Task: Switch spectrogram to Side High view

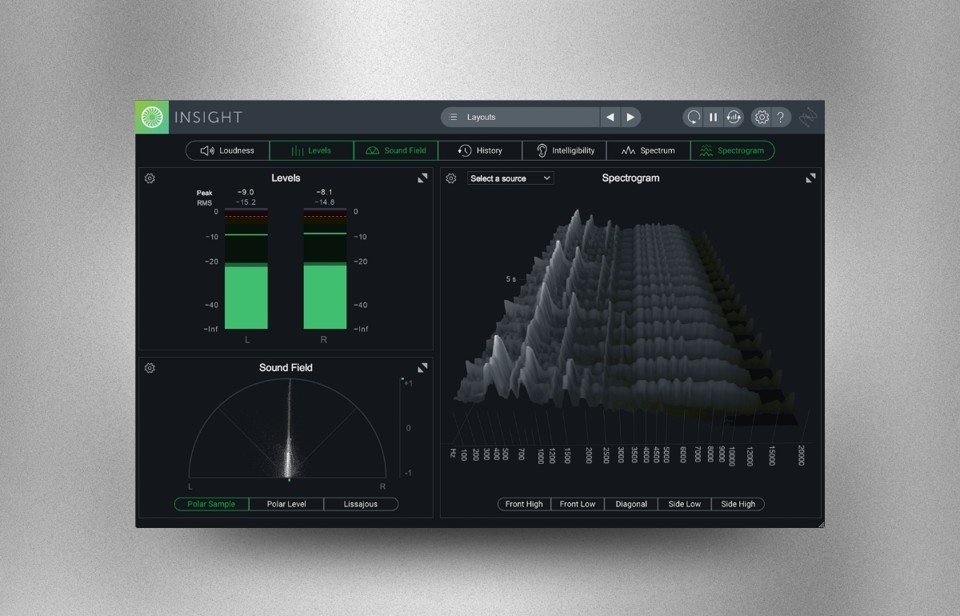Action: (x=738, y=504)
